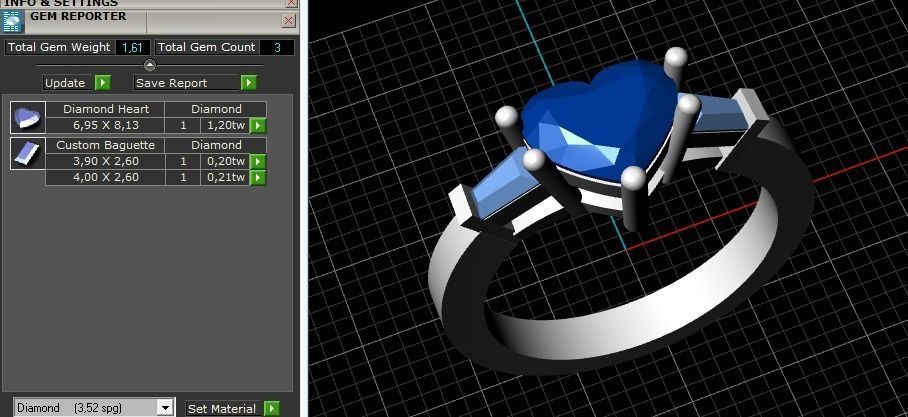Viewport: 908px width, 417px height.
Task: Click the Diamond material label in Baguette row
Action: coord(216,145)
